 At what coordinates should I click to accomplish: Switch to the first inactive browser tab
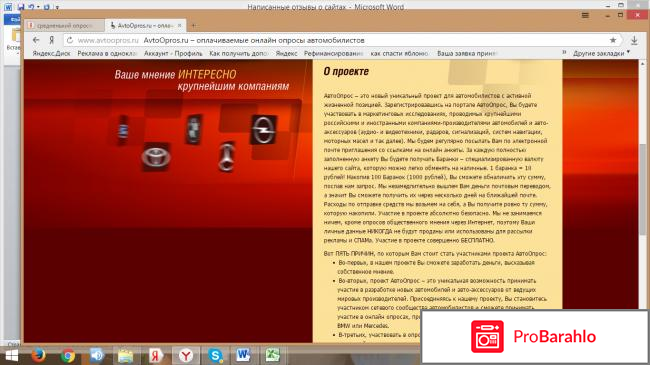pos(63,25)
